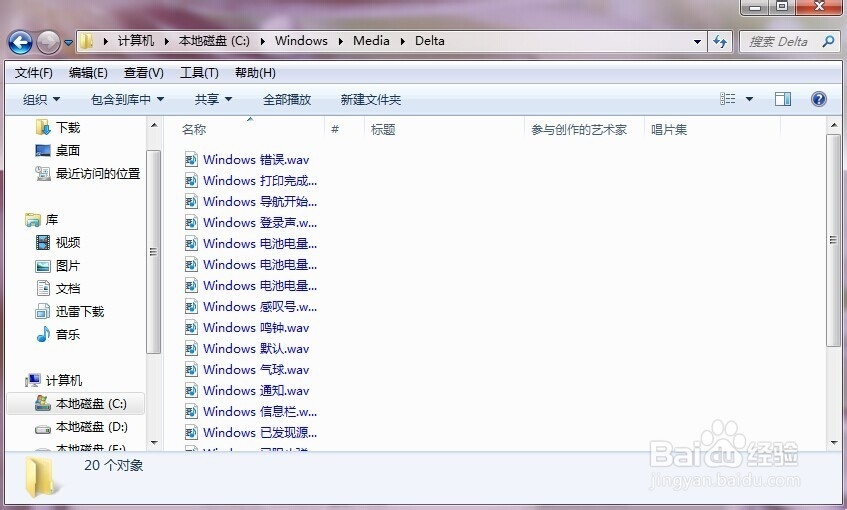Select 计算机 in navigation pane
Image resolution: width=847 pixels, height=510 pixels.
click(53, 380)
